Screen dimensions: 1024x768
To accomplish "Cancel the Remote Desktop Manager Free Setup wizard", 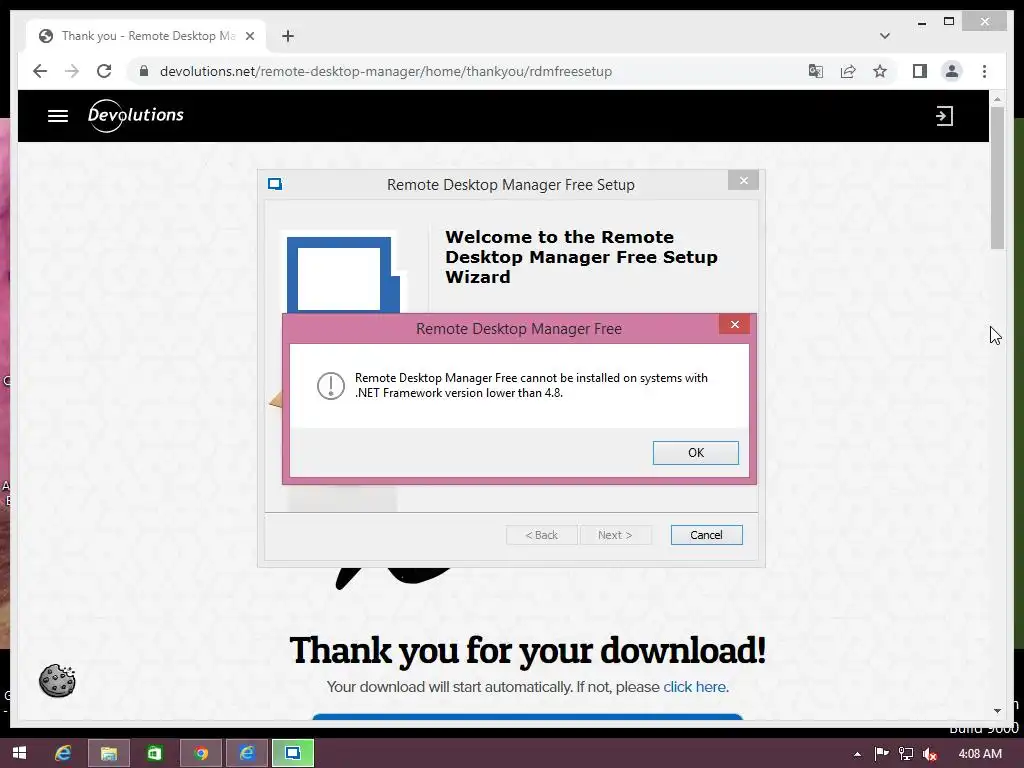I will [x=706, y=535].
